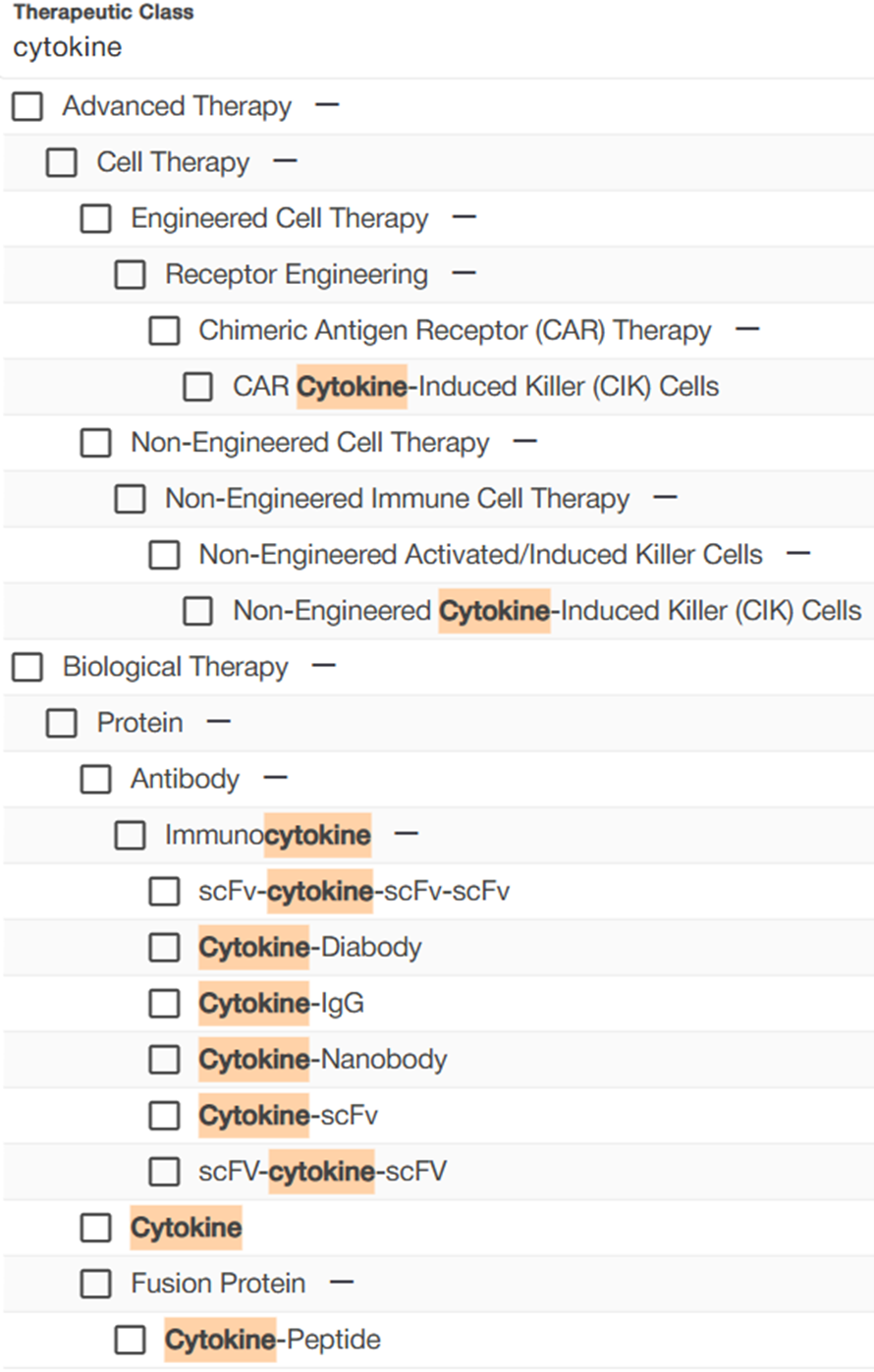Screen dimensions: 874x1372
Task: Click the standalone Cytokine tree label
Action: pyautogui.click(x=186, y=1228)
